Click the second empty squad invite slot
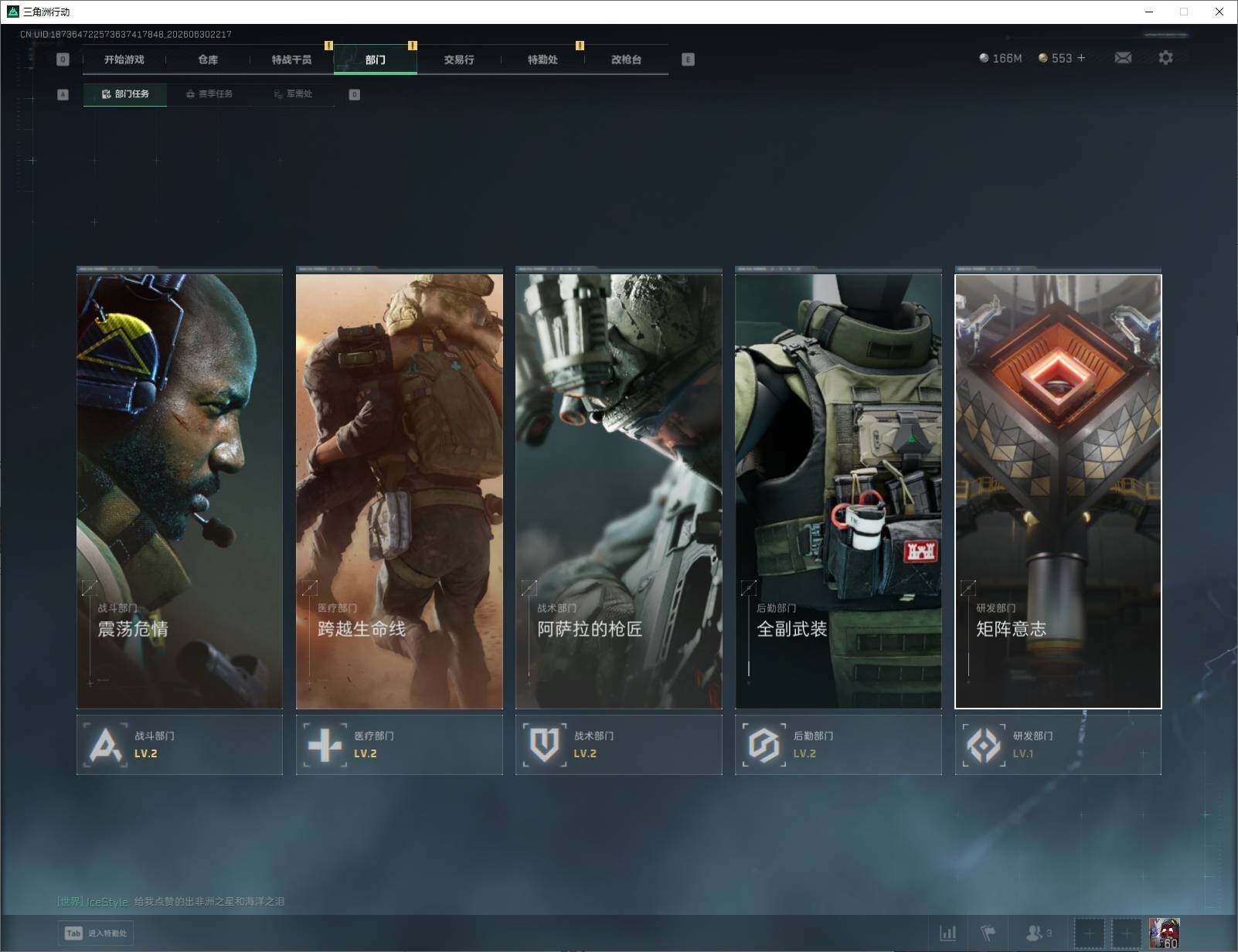 pos(1126,933)
